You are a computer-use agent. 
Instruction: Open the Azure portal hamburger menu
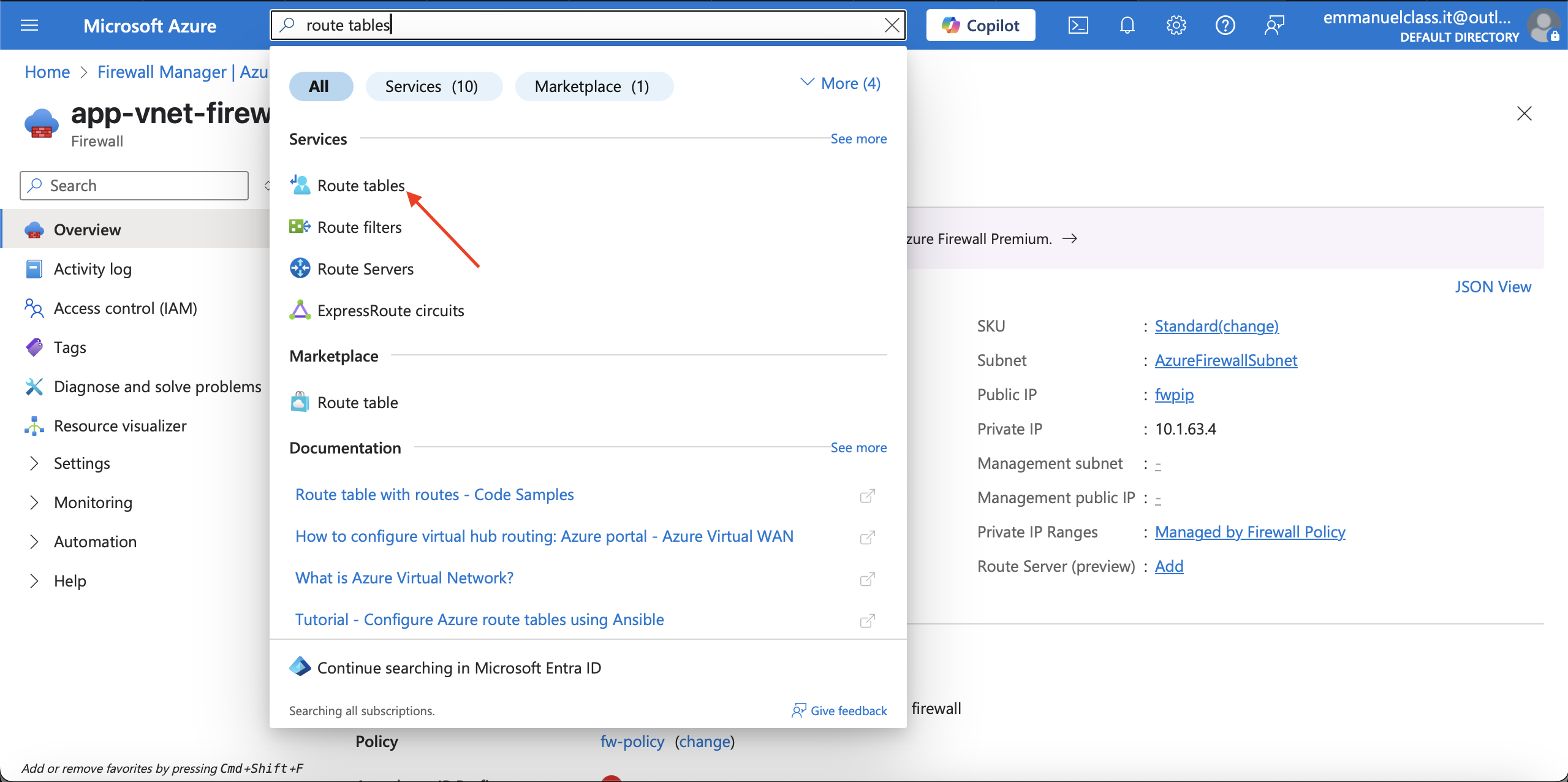click(29, 25)
